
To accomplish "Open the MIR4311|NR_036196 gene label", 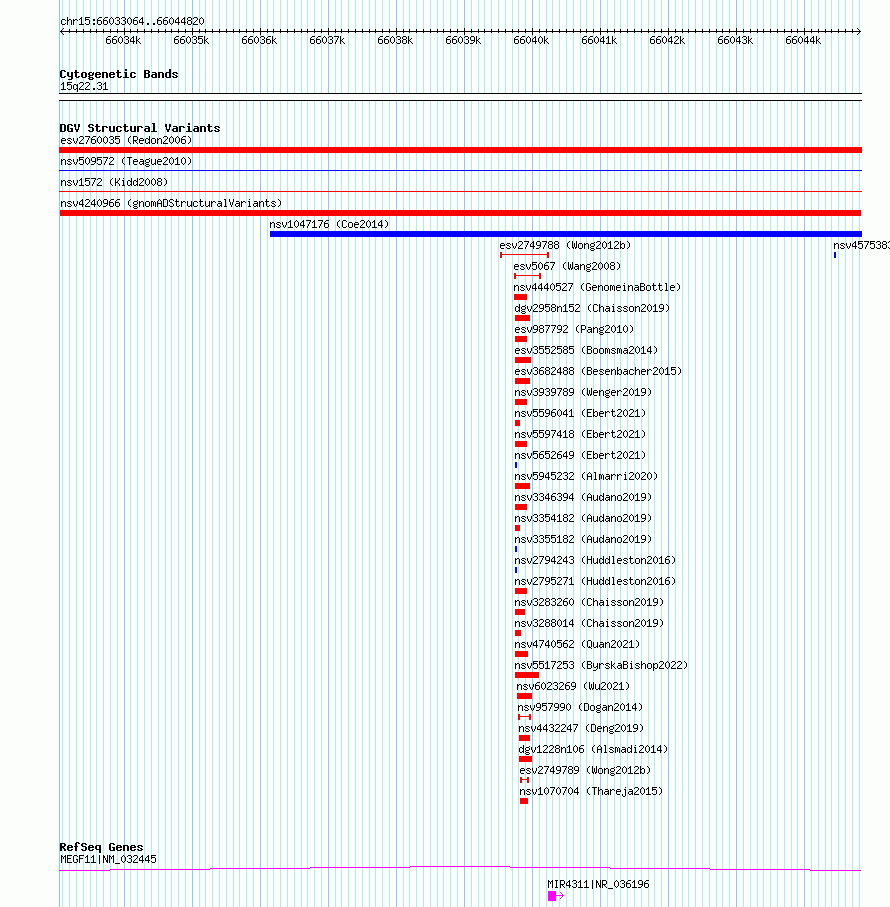I will point(599,884).
